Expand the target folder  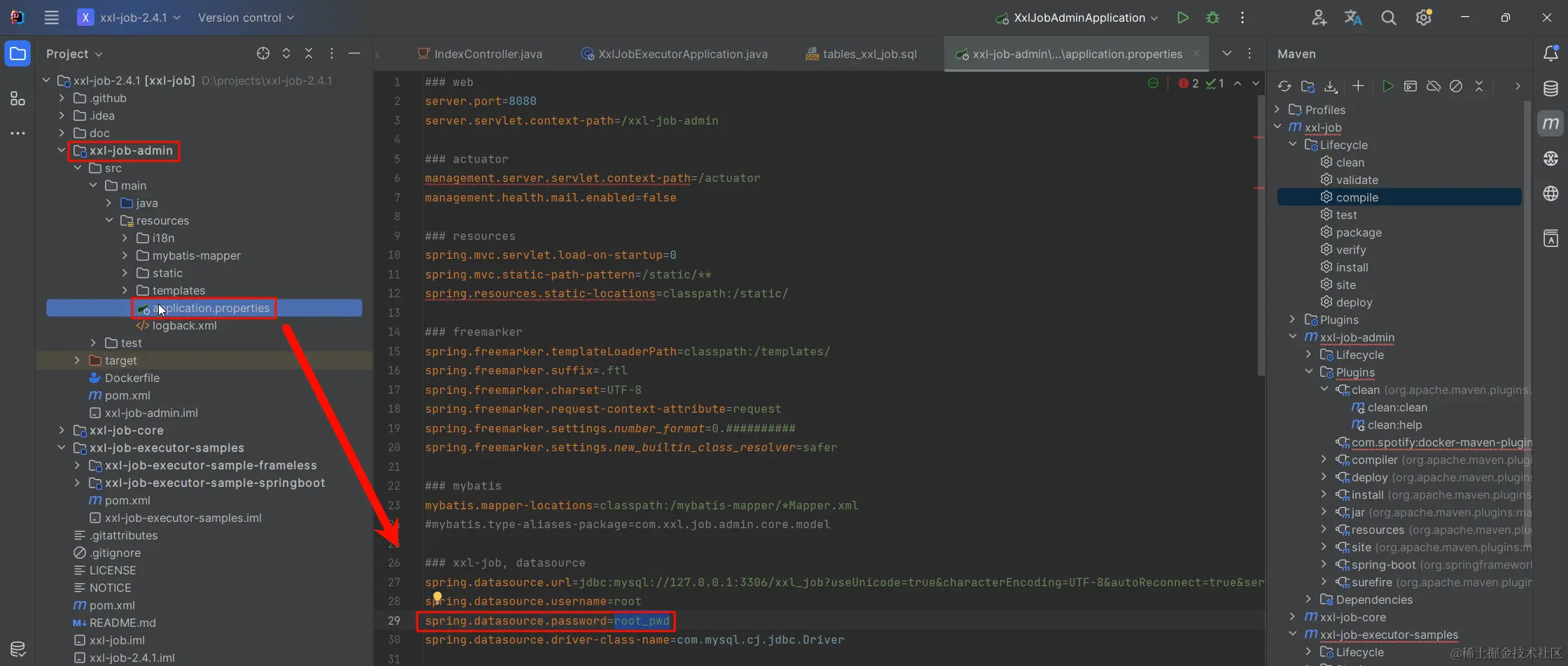point(77,360)
